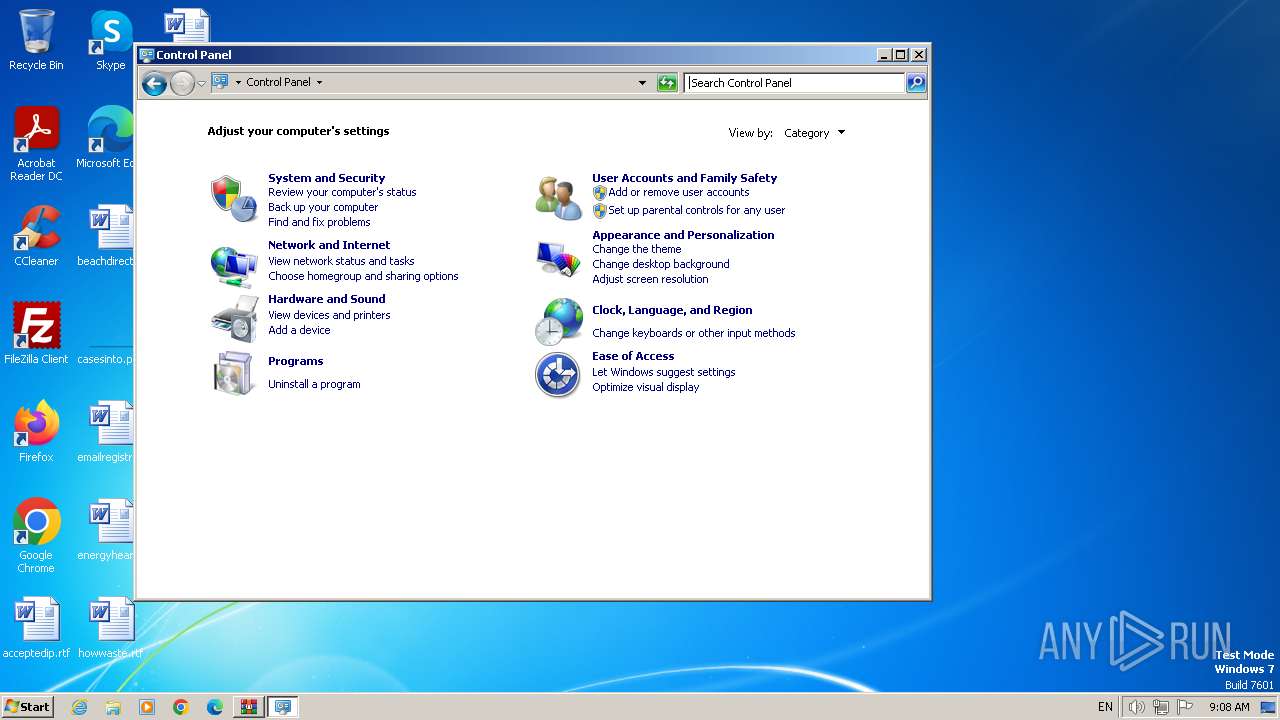Click the Network and Internet heading

pyautogui.click(x=329, y=245)
